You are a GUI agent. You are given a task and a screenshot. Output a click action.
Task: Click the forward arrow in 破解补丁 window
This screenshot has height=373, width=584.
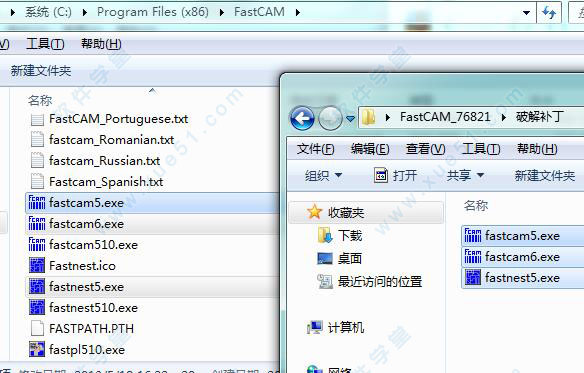pos(330,118)
